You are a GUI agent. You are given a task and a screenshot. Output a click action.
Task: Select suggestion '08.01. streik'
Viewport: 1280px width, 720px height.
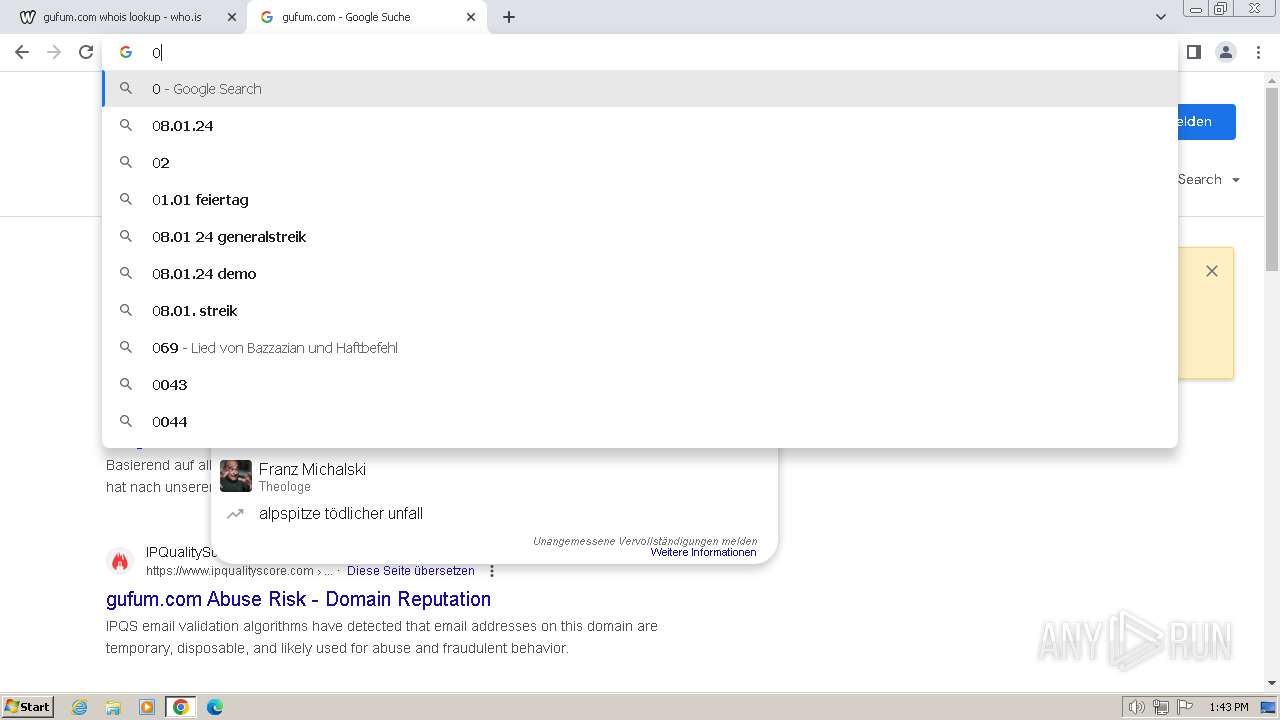pyautogui.click(x=640, y=311)
